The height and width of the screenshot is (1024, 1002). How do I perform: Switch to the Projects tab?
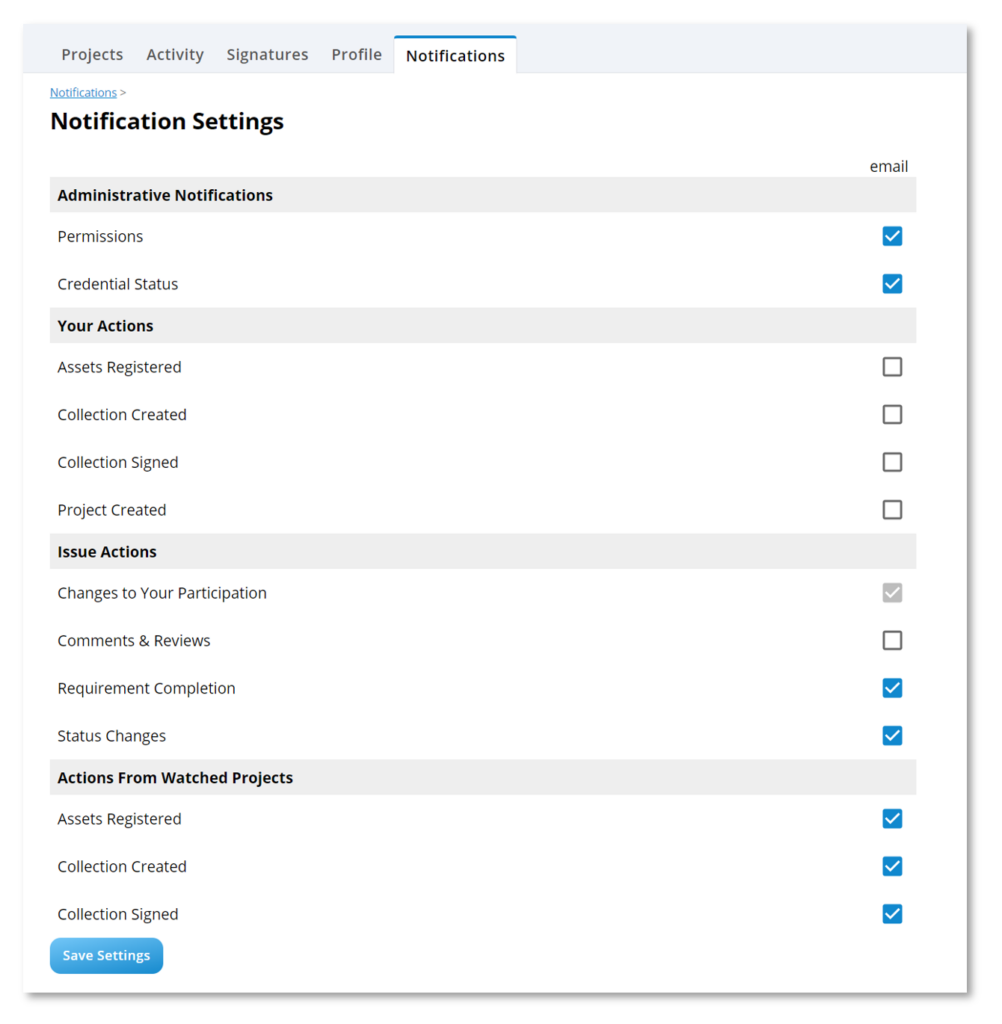coord(92,54)
